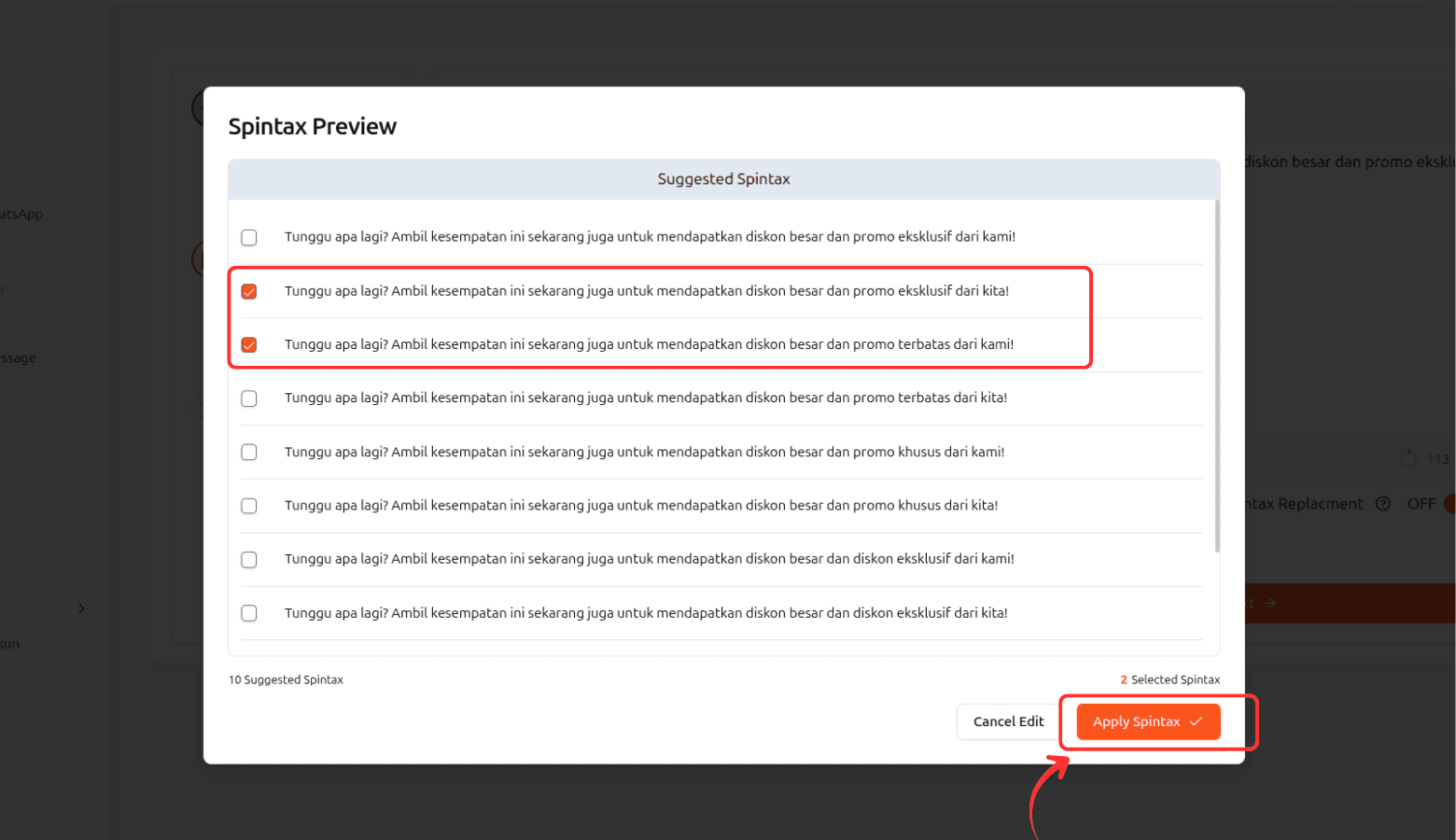Viewport: 1456px width, 840px height.
Task: Open the WhatsApp item in left sidebar
Action: point(21,215)
